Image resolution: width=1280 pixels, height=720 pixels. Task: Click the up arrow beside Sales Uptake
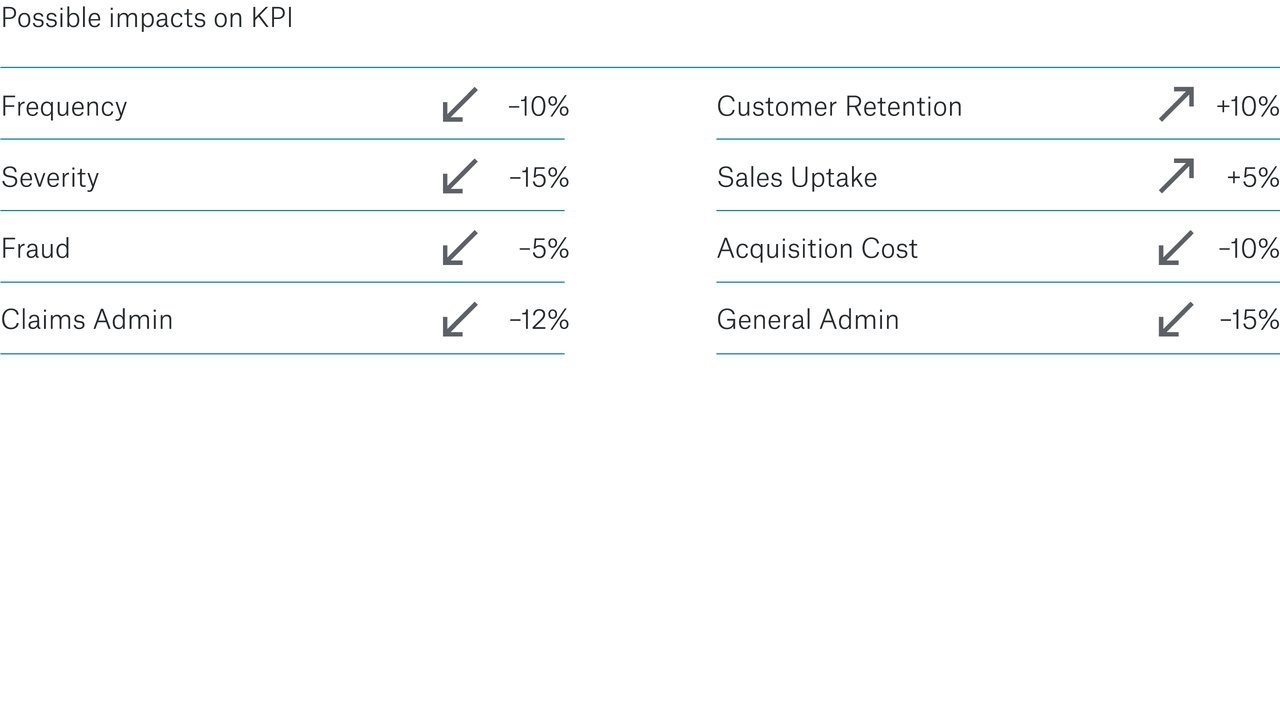(x=1176, y=176)
